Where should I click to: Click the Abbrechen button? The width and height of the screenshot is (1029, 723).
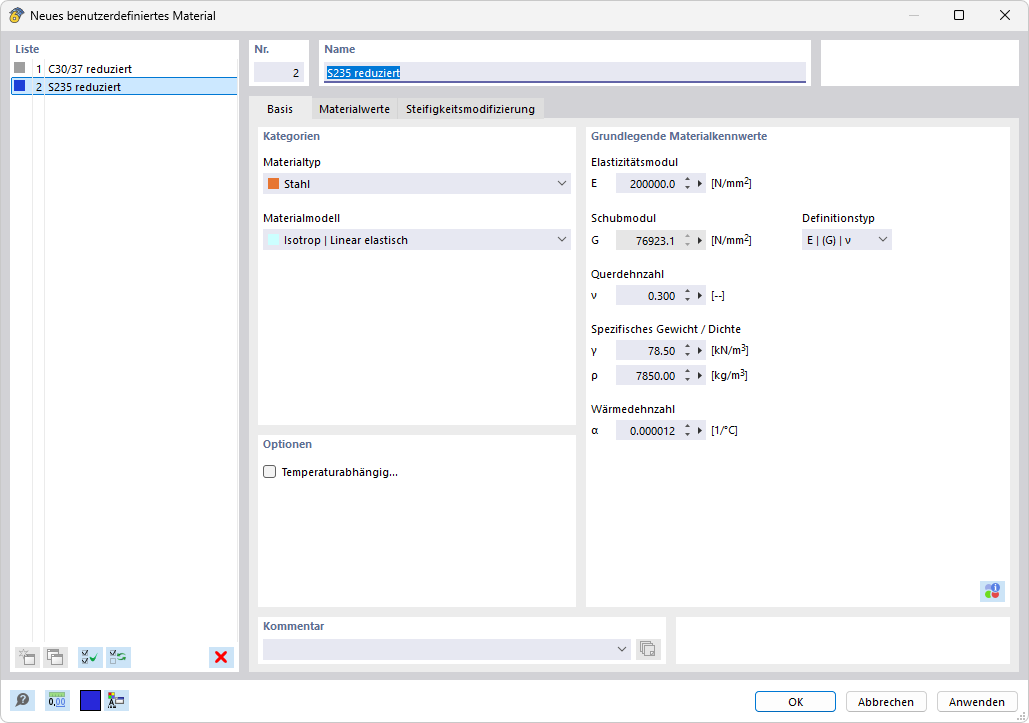[886, 701]
